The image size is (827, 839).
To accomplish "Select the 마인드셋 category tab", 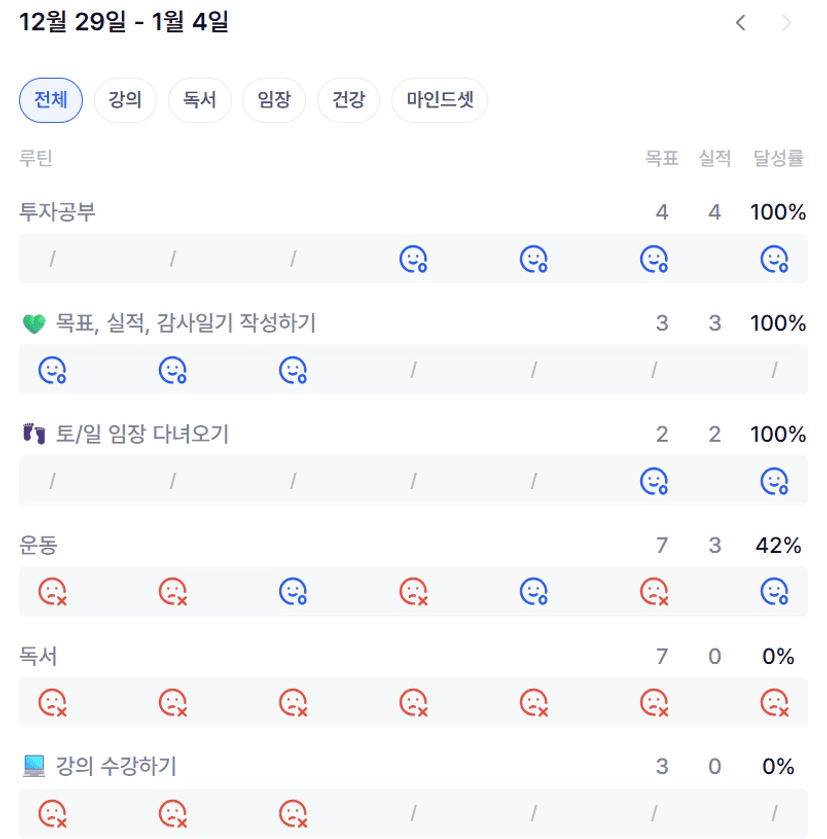I will 439,100.
